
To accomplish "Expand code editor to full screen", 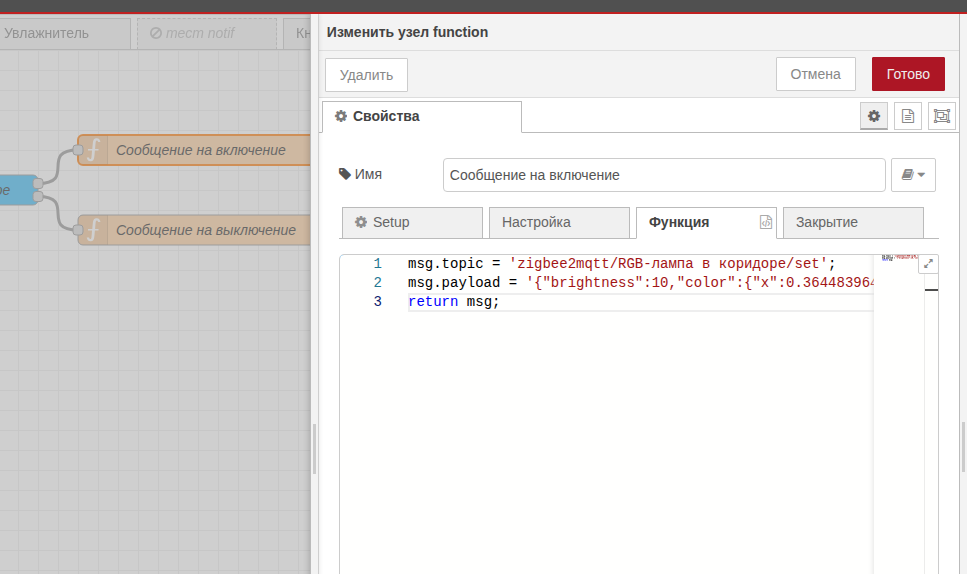I will click(x=928, y=264).
